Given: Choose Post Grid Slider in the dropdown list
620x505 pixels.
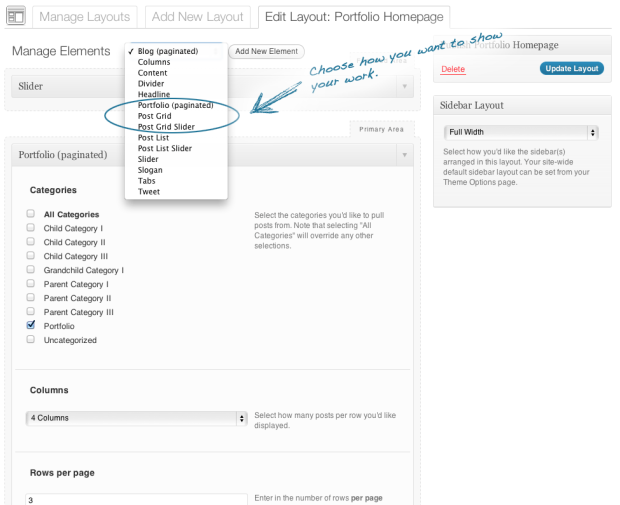Looking at the screenshot, I should click(x=166, y=127).
